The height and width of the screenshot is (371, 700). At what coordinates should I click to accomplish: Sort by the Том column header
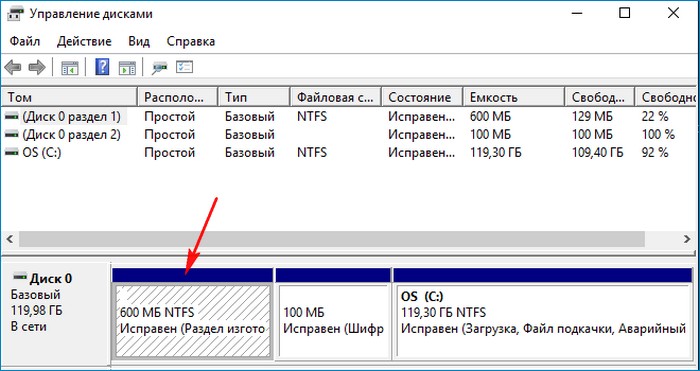pos(69,97)
